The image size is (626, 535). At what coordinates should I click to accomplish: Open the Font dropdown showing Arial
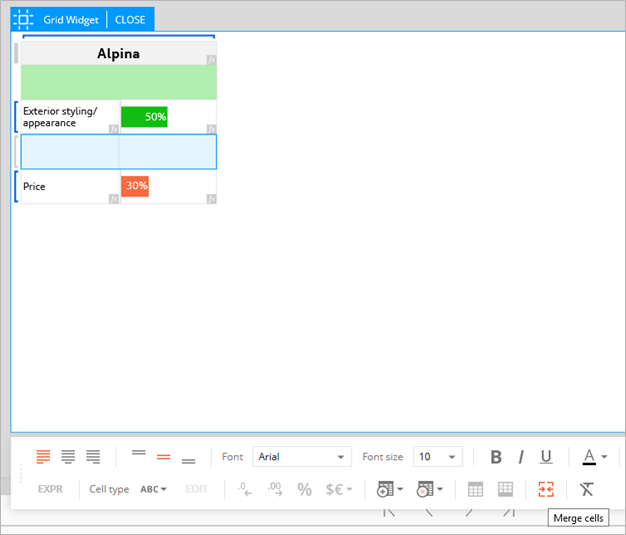302,457
